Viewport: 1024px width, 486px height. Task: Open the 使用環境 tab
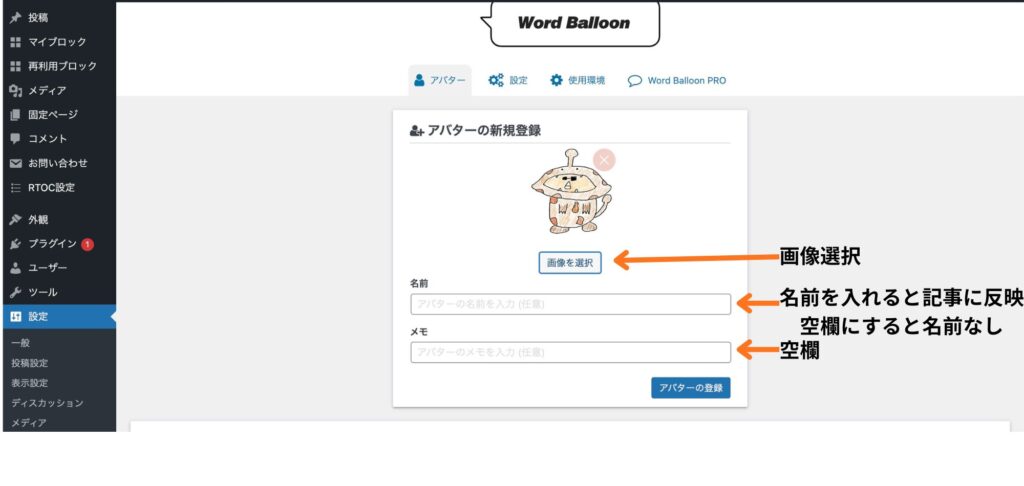point(577,81)
